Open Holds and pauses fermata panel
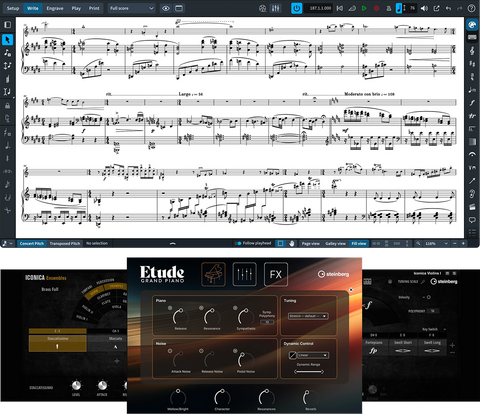480x414 pixels. click(472, 154)
